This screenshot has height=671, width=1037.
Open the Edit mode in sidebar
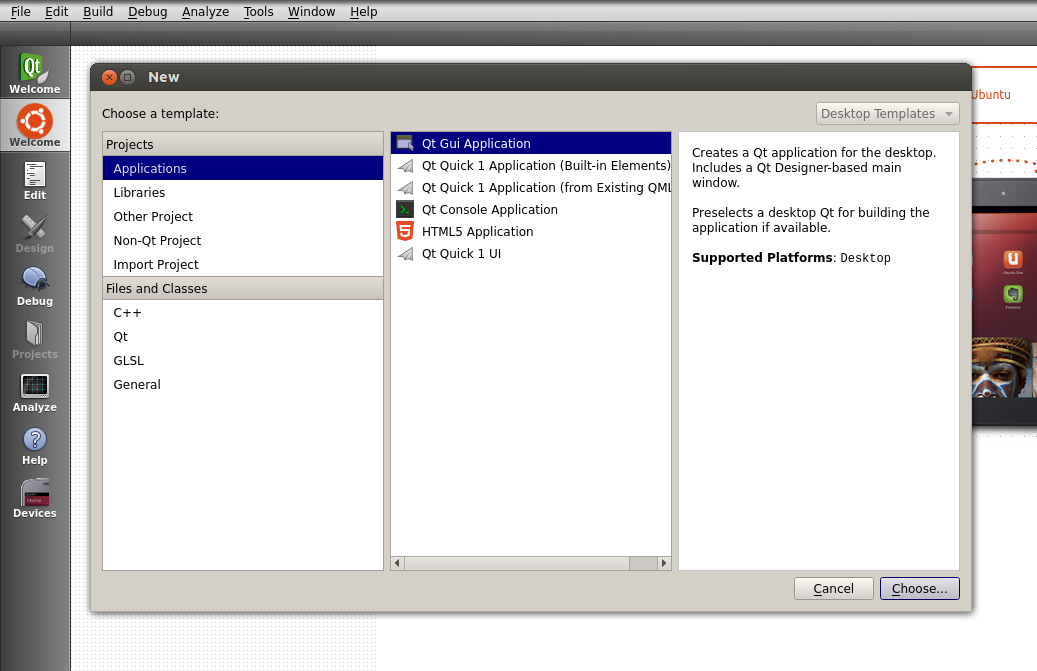coord(35,180)
